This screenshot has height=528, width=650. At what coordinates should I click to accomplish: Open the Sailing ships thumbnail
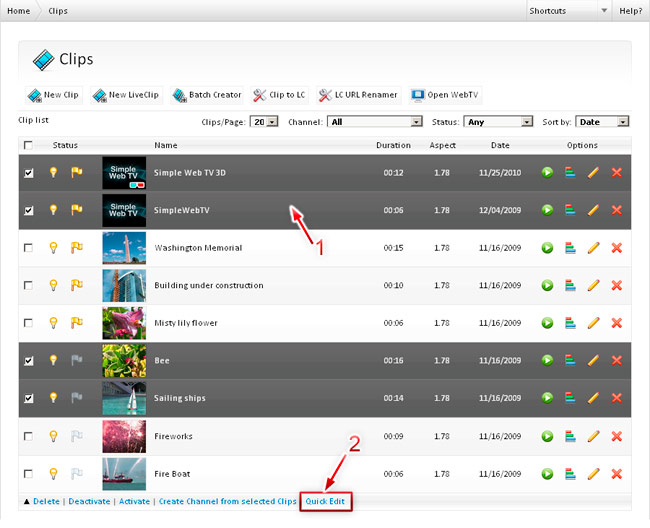click(x=124, y=398)
